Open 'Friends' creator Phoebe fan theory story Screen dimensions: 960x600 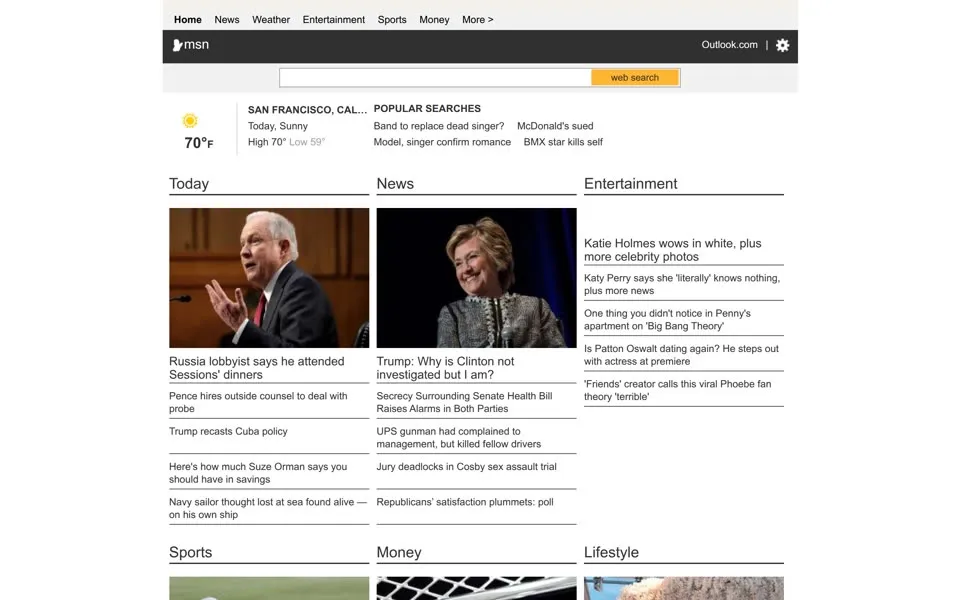tap(678, 390)
